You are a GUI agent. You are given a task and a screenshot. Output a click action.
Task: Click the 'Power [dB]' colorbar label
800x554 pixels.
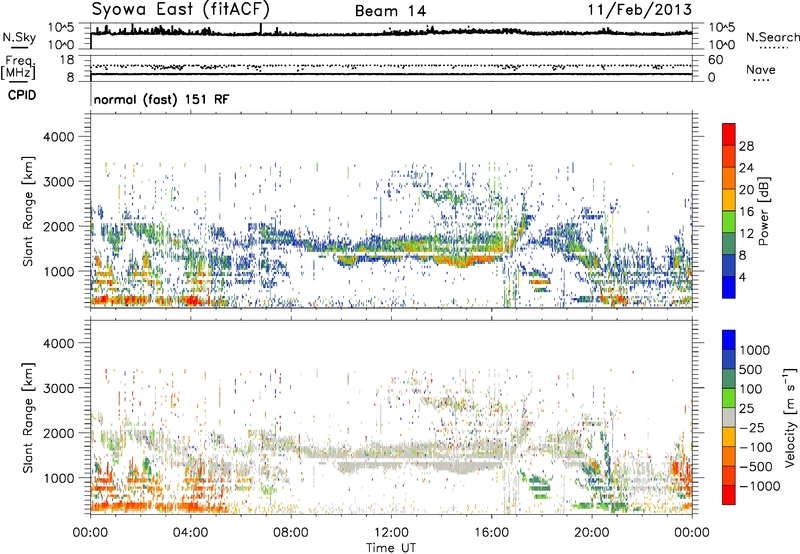[x=763, y=211]
